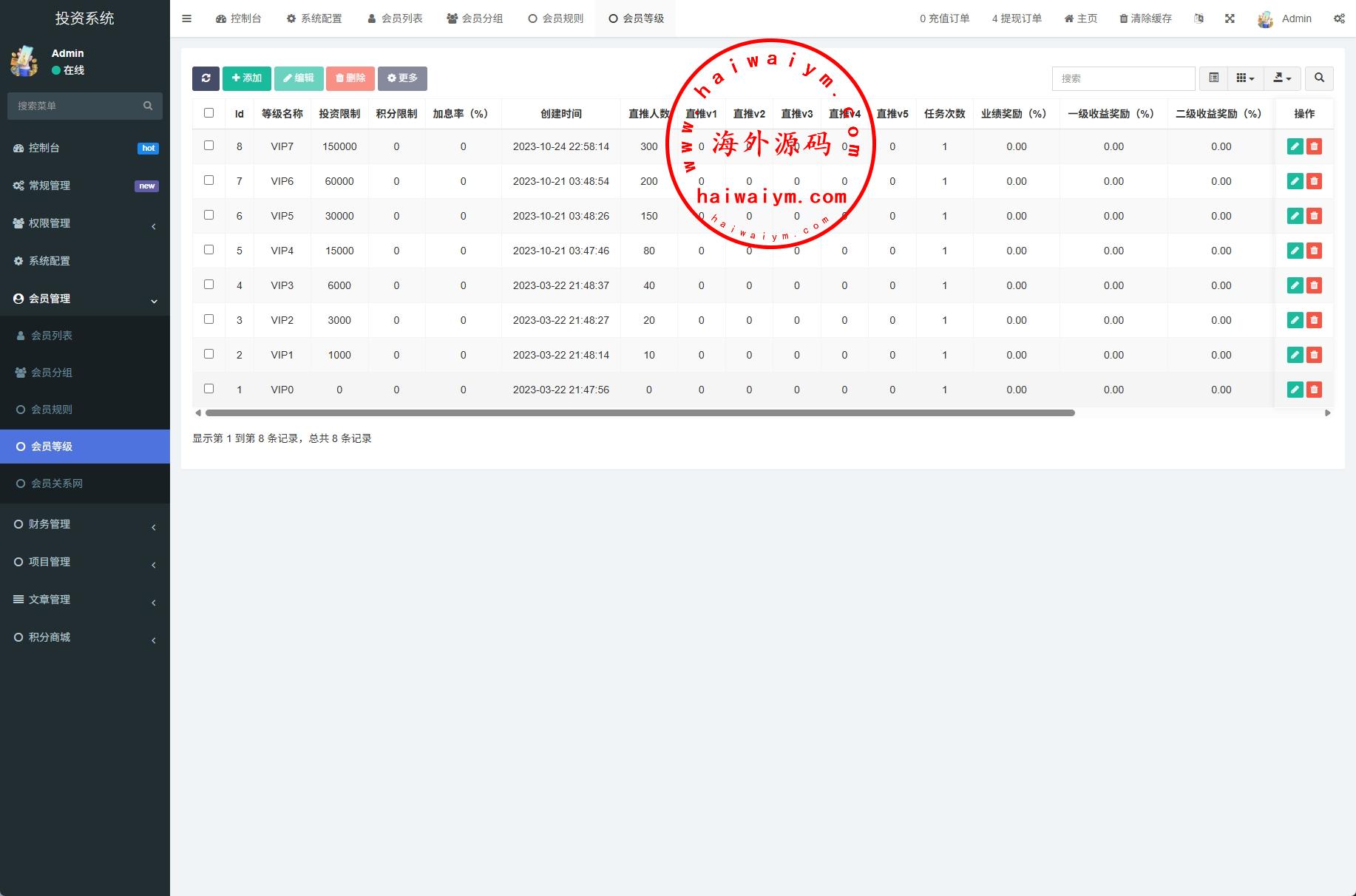1356x896 pixels.
Task: Click the table horizontal scrollbar
Action: tap(640, 413)
